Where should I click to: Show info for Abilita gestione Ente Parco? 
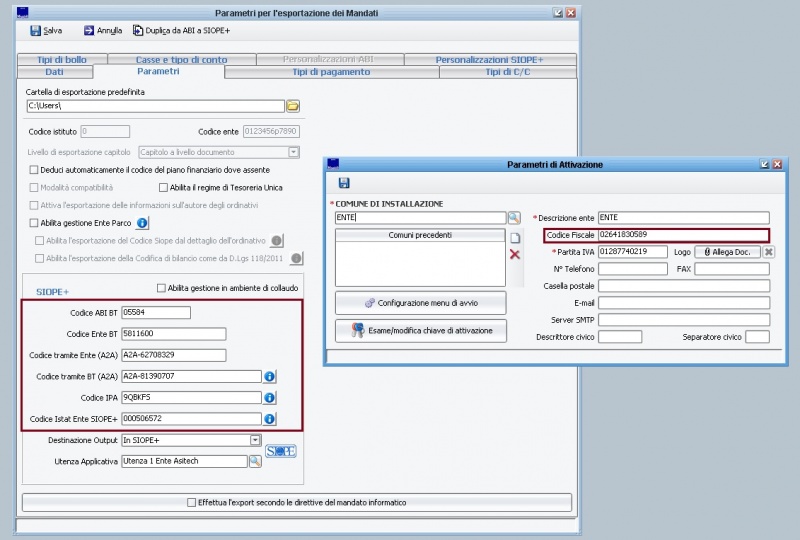142,223
